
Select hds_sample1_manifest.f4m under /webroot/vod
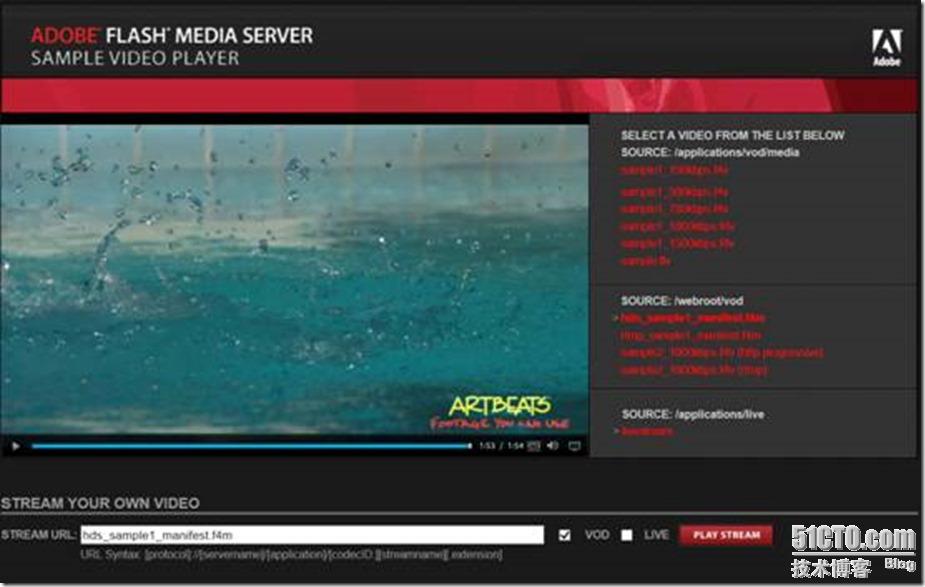(693, 319)
